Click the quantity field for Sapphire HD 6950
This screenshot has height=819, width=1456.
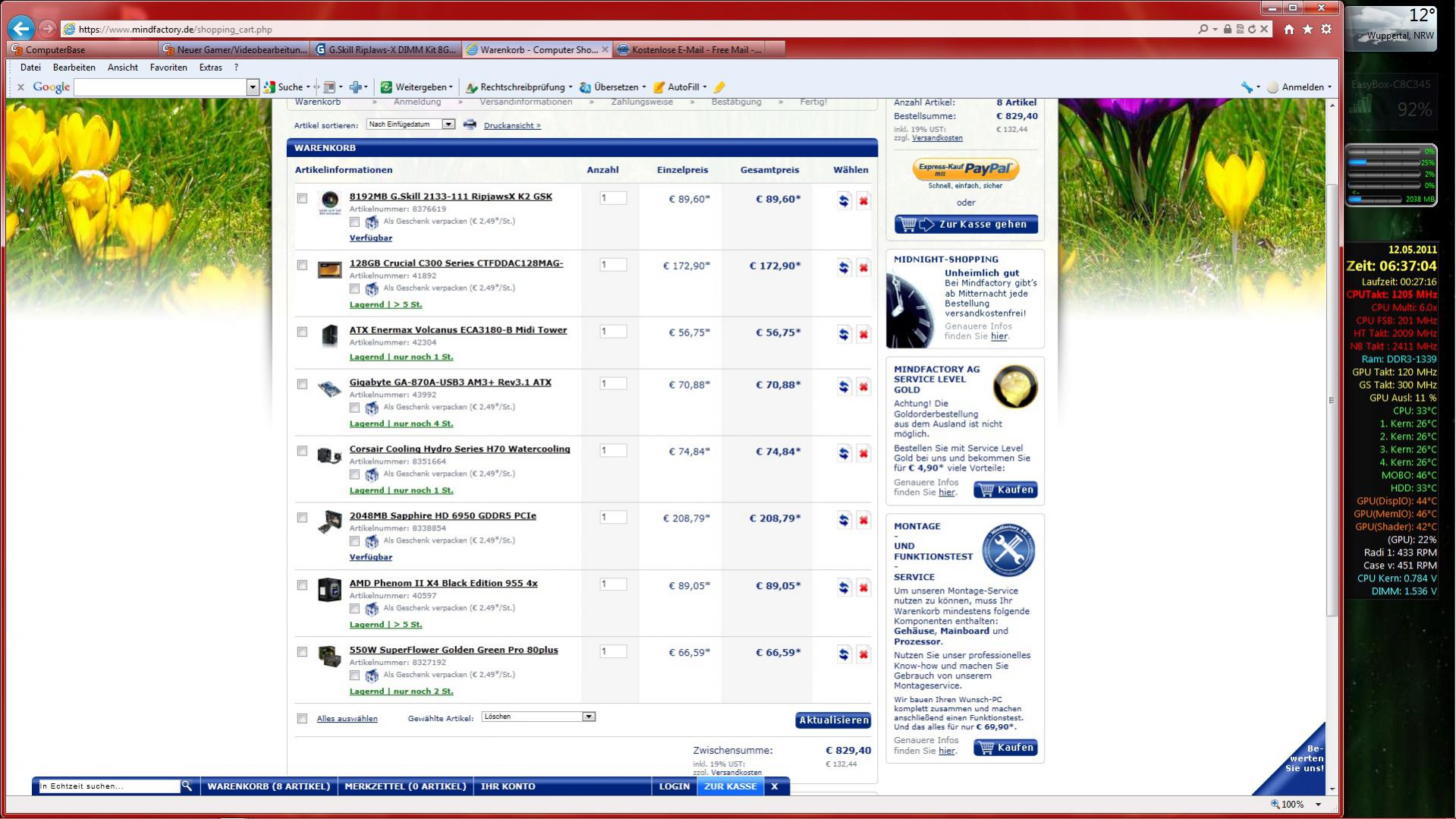(613, 518)
